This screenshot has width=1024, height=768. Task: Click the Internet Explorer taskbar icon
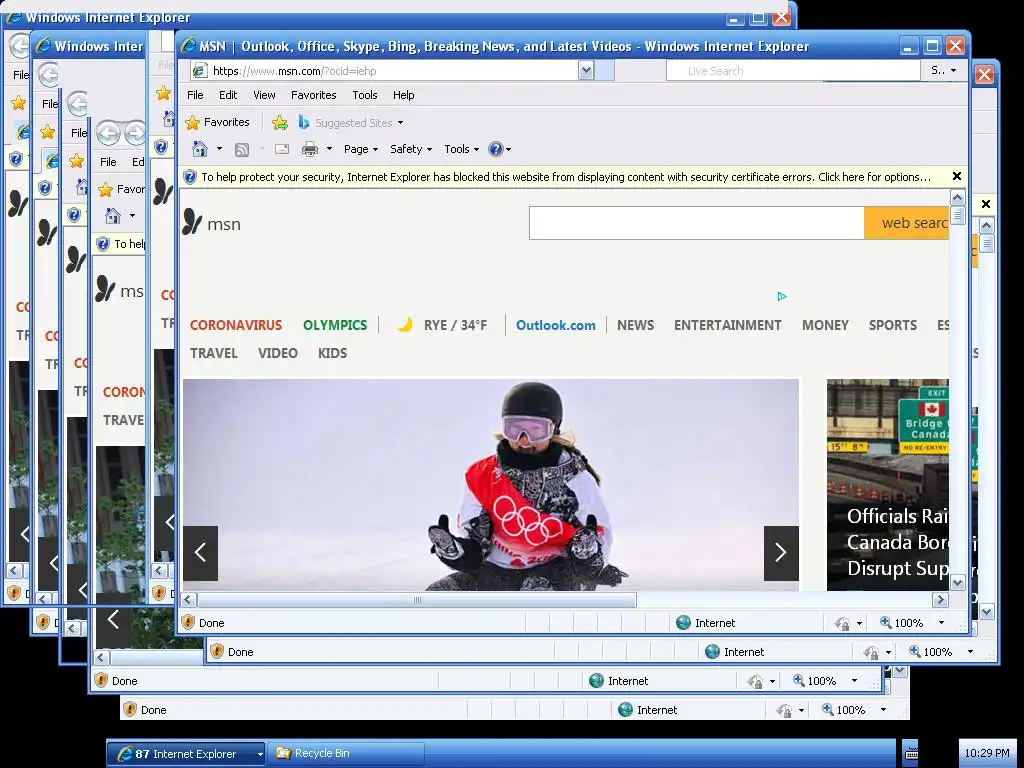pos(124,754)
